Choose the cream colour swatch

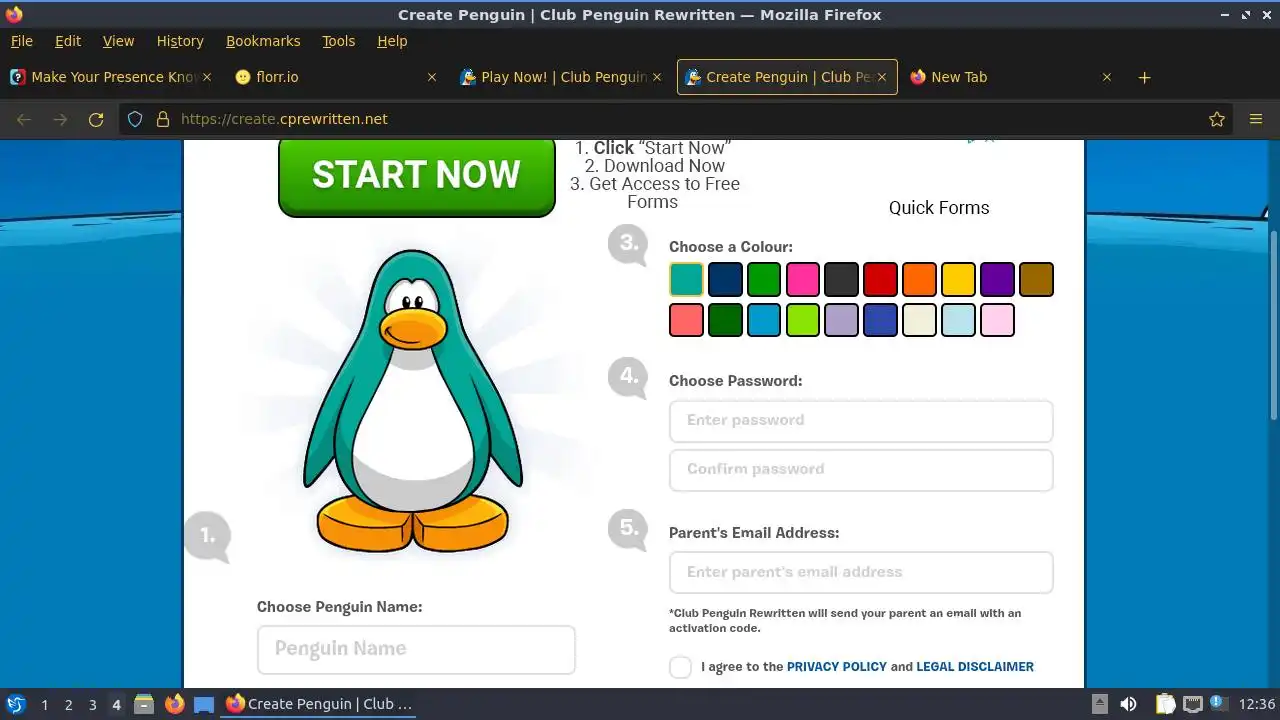919,320
